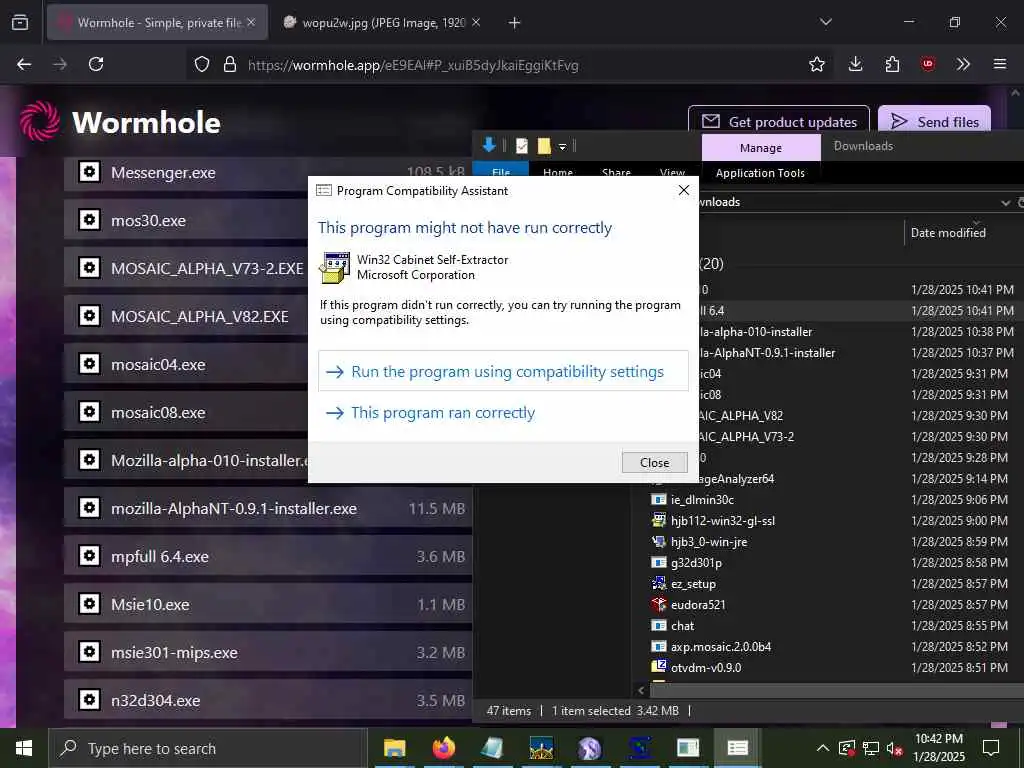Click Messenger.exe file icon in Wormhole
Image resolution: width=1024 pixels, height=768 pixels.
pyautogui.click(x=89, y=172)
